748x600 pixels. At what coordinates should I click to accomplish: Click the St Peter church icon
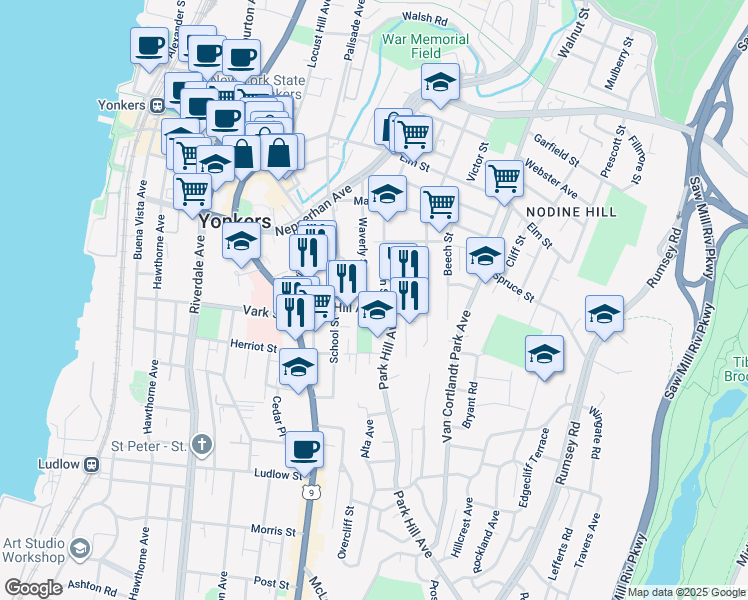[201, 443]
